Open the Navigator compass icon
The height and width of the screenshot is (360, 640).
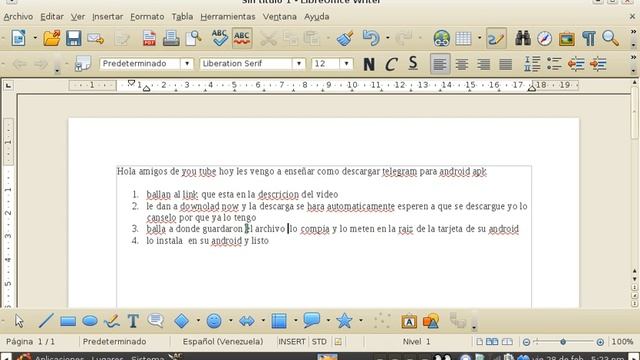click(x=544, y=38)
